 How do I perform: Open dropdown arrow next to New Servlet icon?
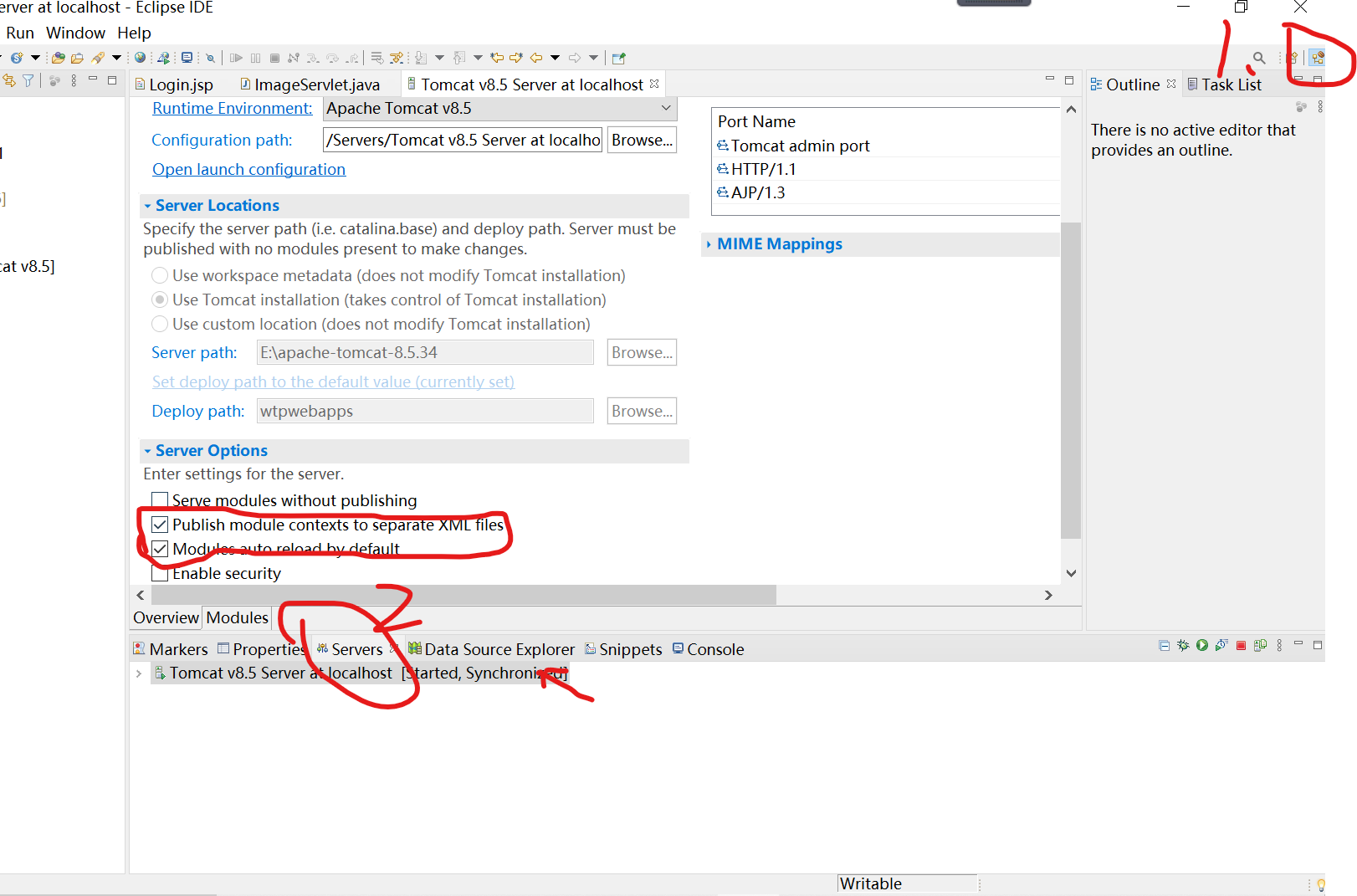[35, 58]
